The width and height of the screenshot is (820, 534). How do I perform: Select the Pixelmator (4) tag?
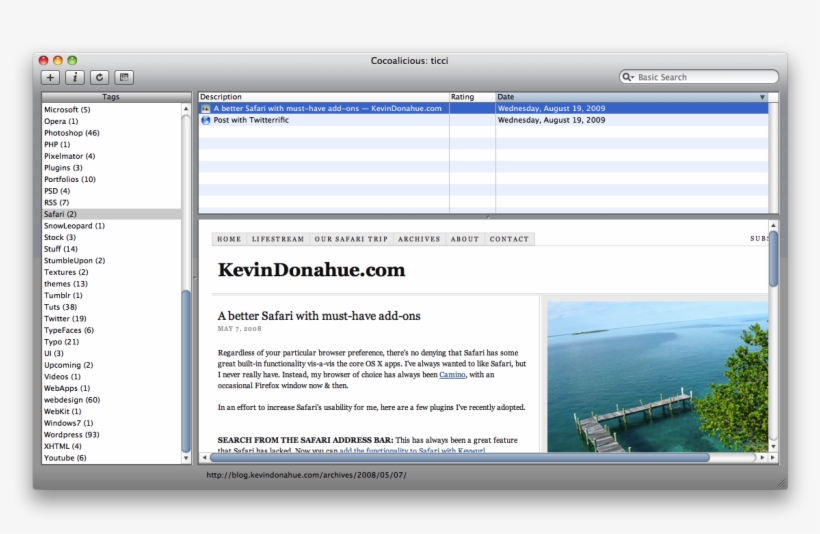(x=111, y=156)
